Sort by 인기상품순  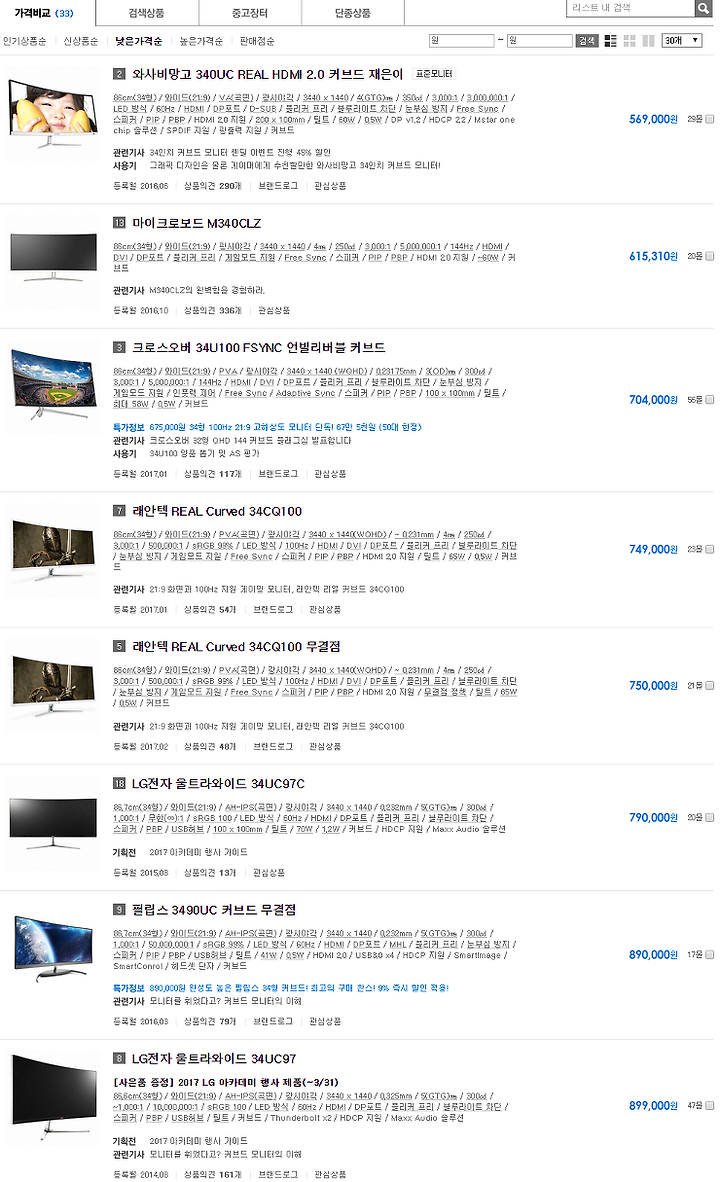tap(24, 41)
